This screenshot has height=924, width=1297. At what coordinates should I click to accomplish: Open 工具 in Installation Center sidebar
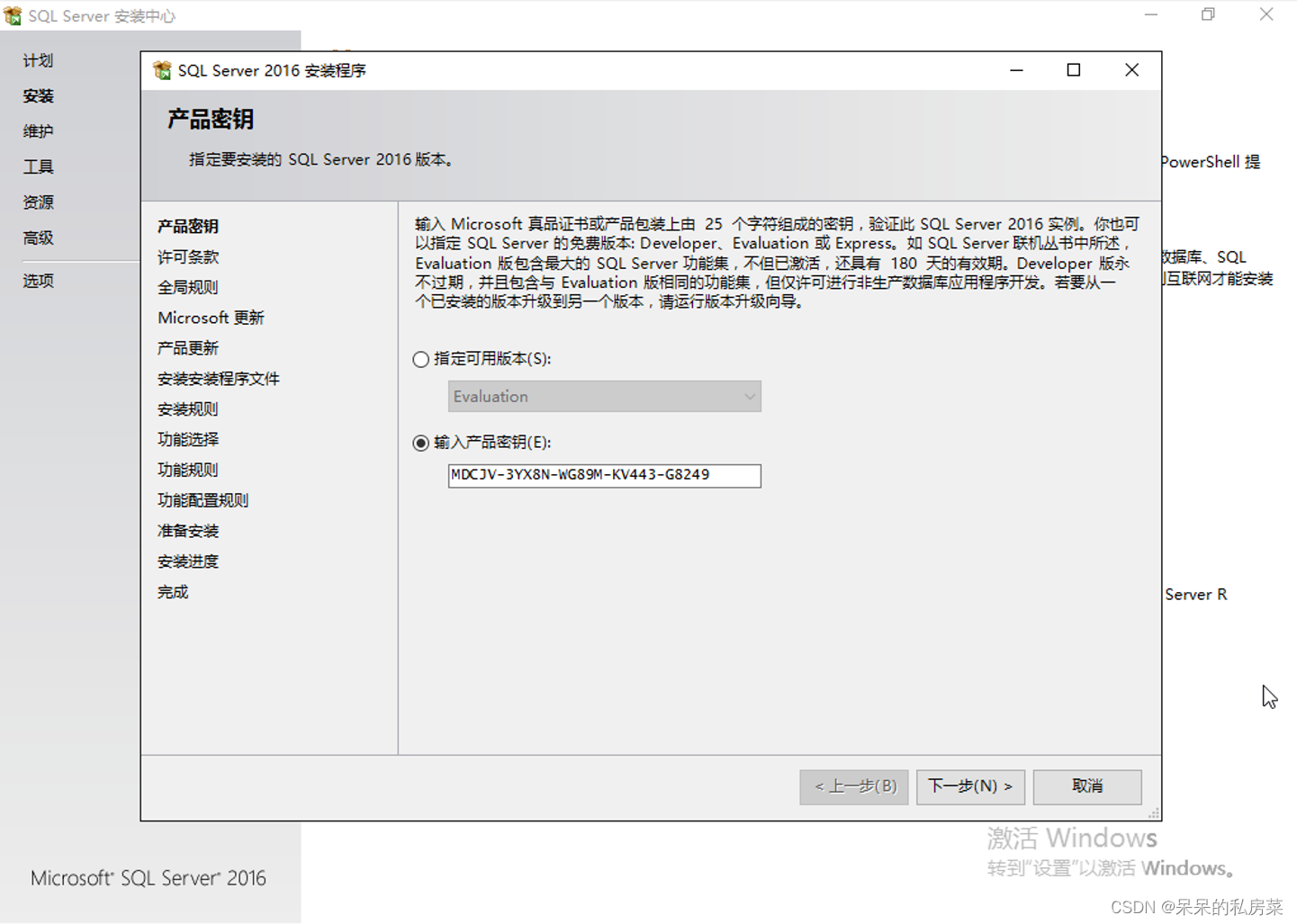coord(38,166)
